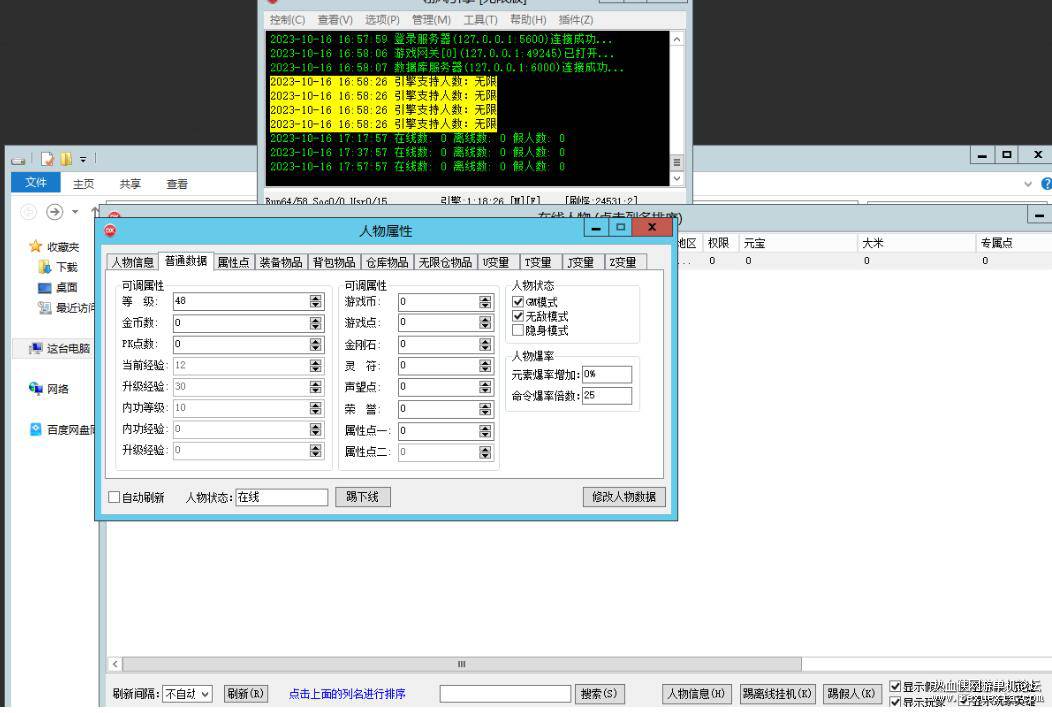Click the 灵符 spinner arrows

pyautogui.click(x=485, y=366)
